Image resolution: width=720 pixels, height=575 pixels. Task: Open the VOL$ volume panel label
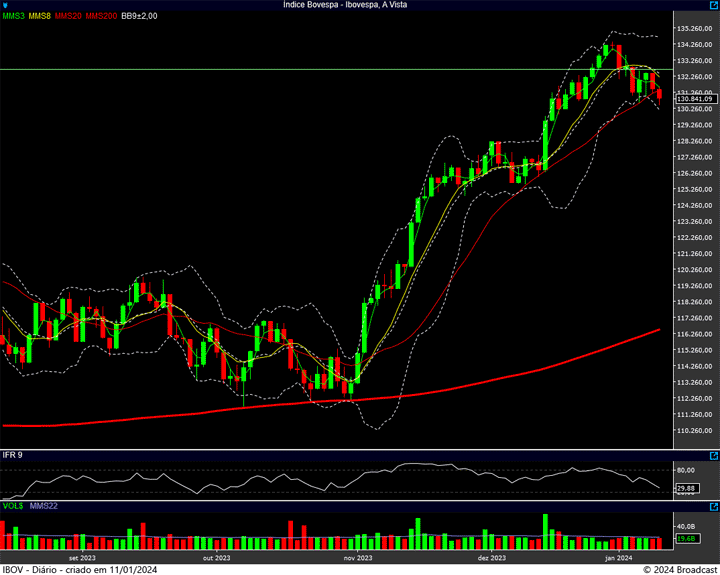coord(14,507)
